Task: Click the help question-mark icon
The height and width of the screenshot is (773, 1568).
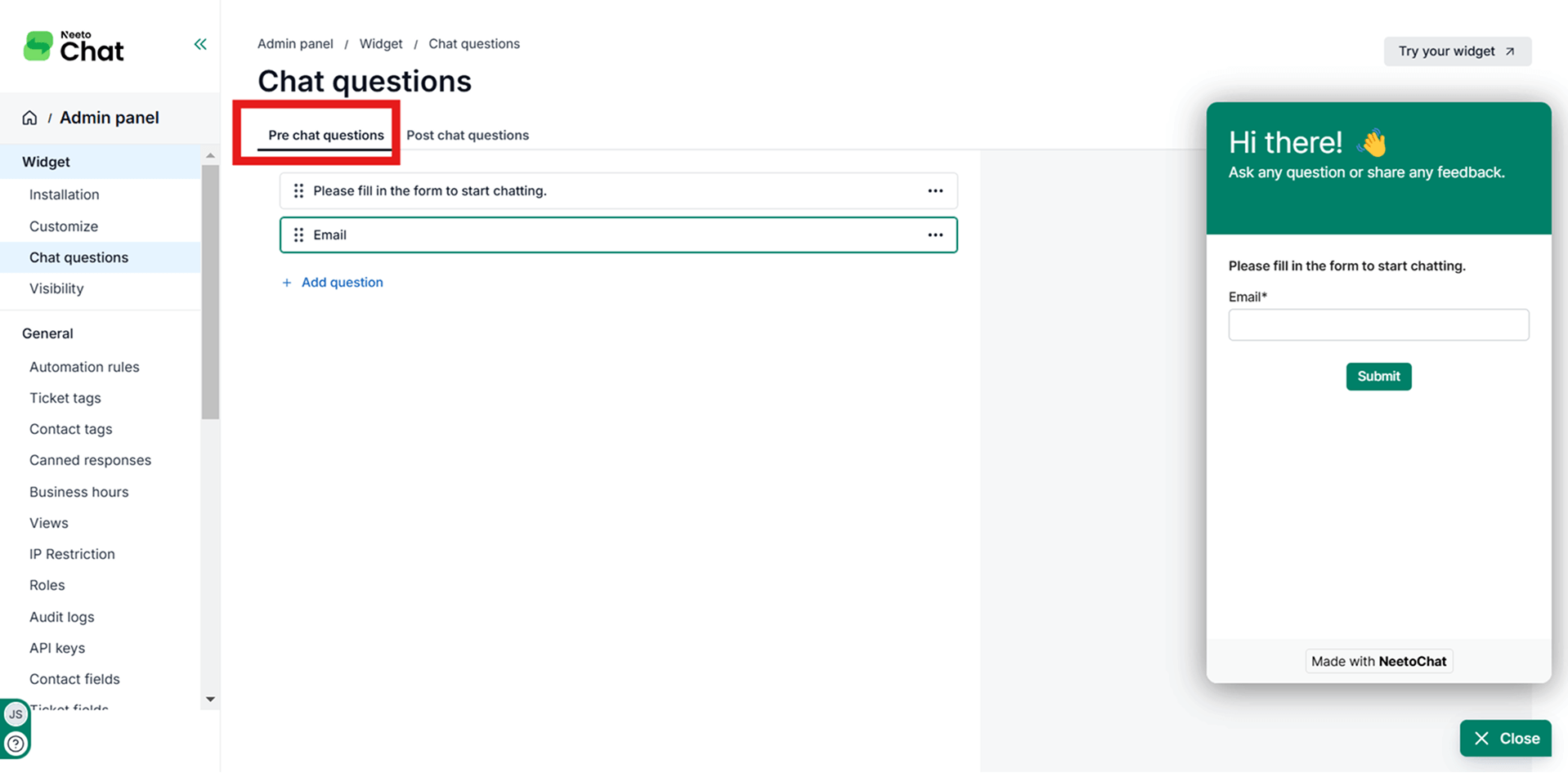Action: pyautogui.click(x=16, y=744)
